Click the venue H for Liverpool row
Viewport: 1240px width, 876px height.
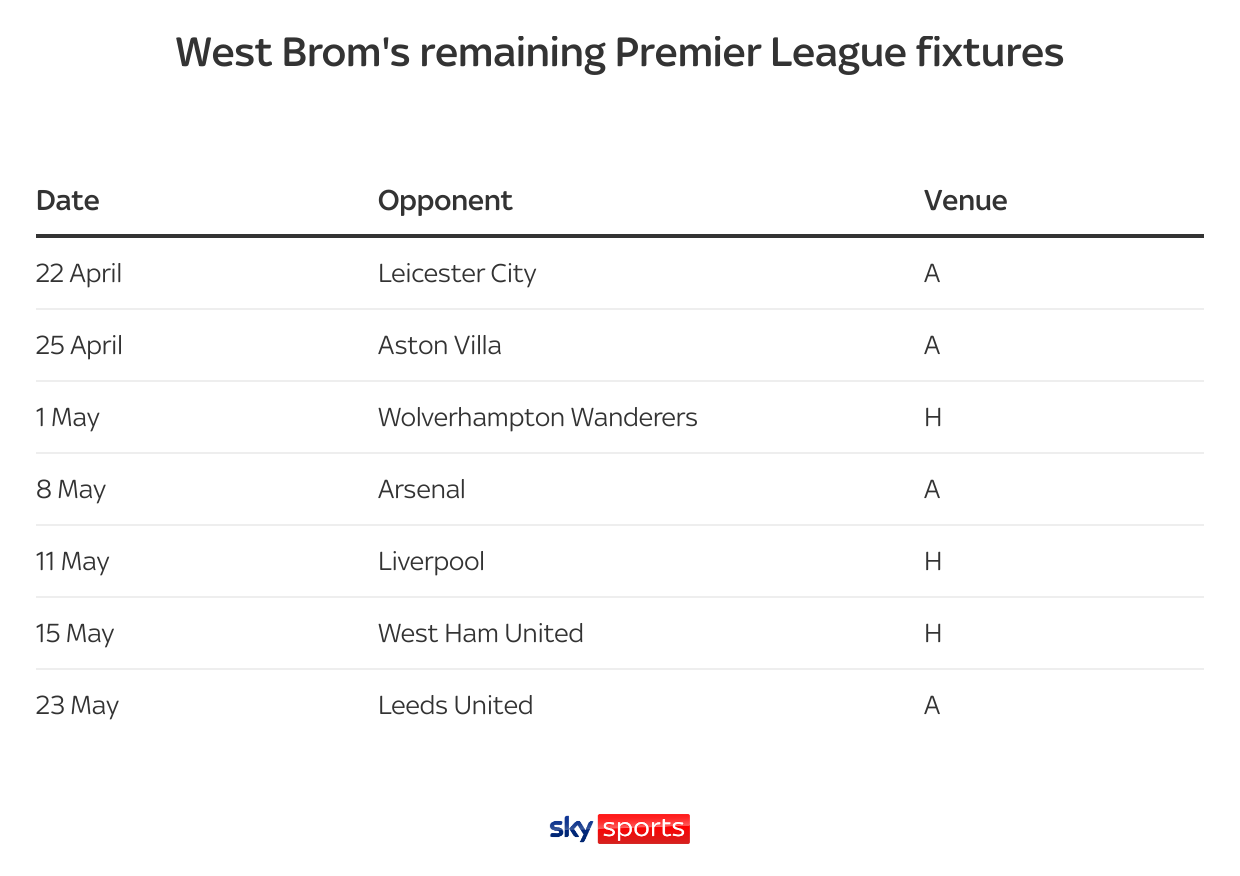pos(933,561)
